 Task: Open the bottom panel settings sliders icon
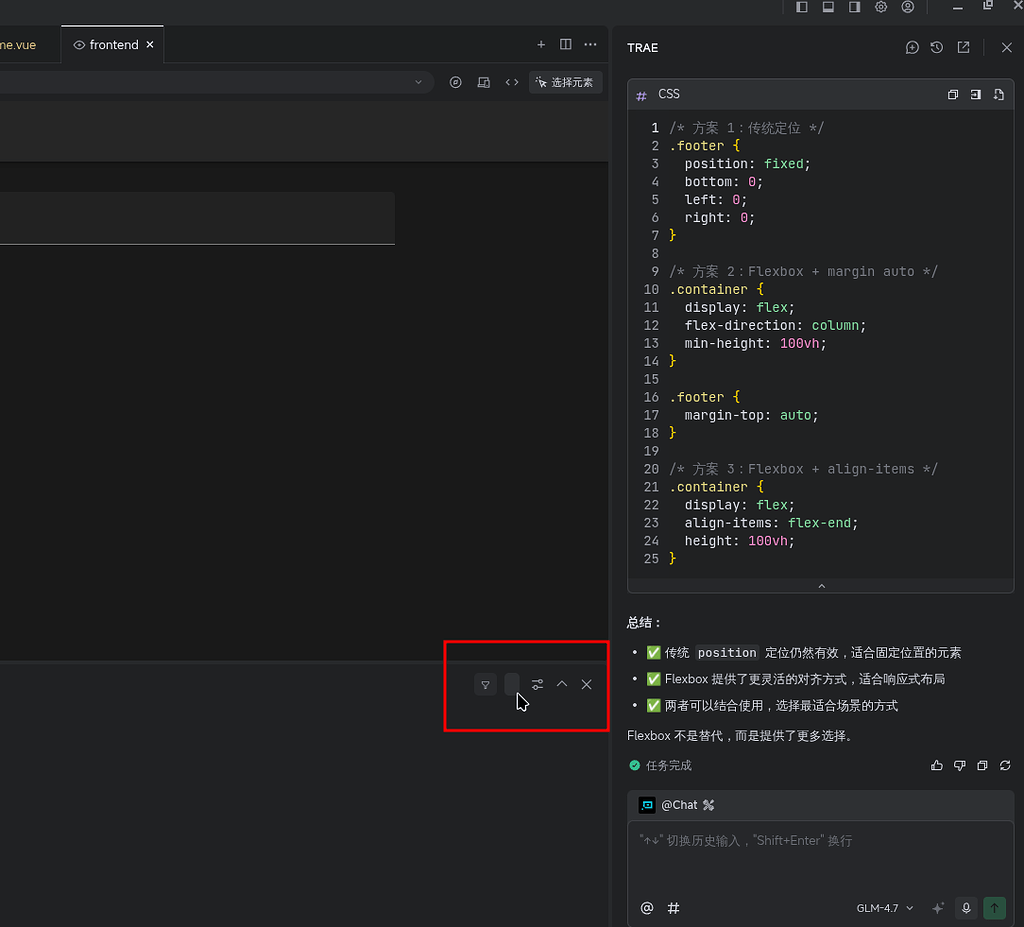tap(537, 685)
